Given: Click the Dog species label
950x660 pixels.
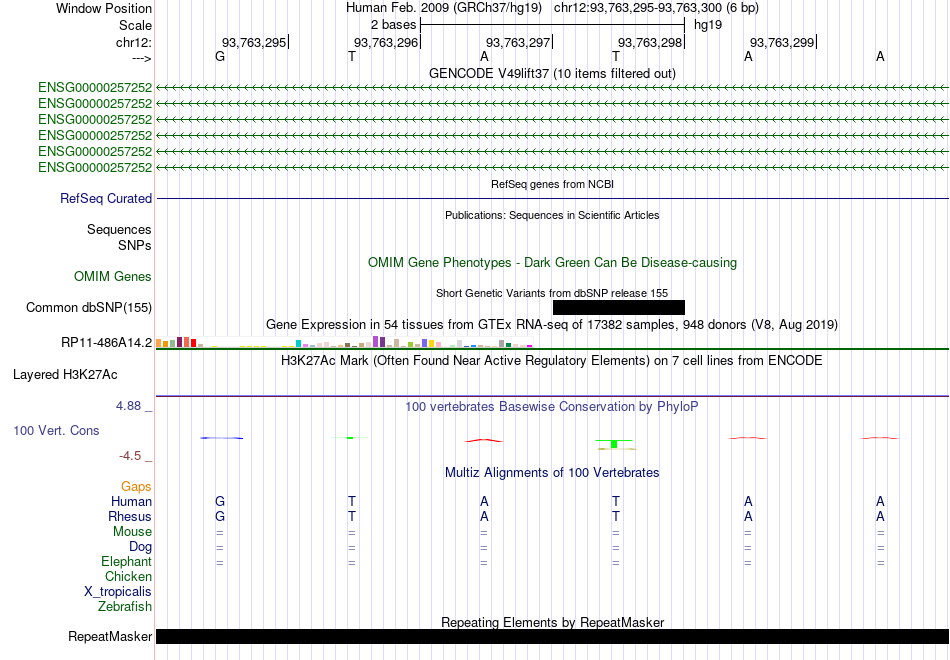Looking at the screenshot, I should pos(140,547).
